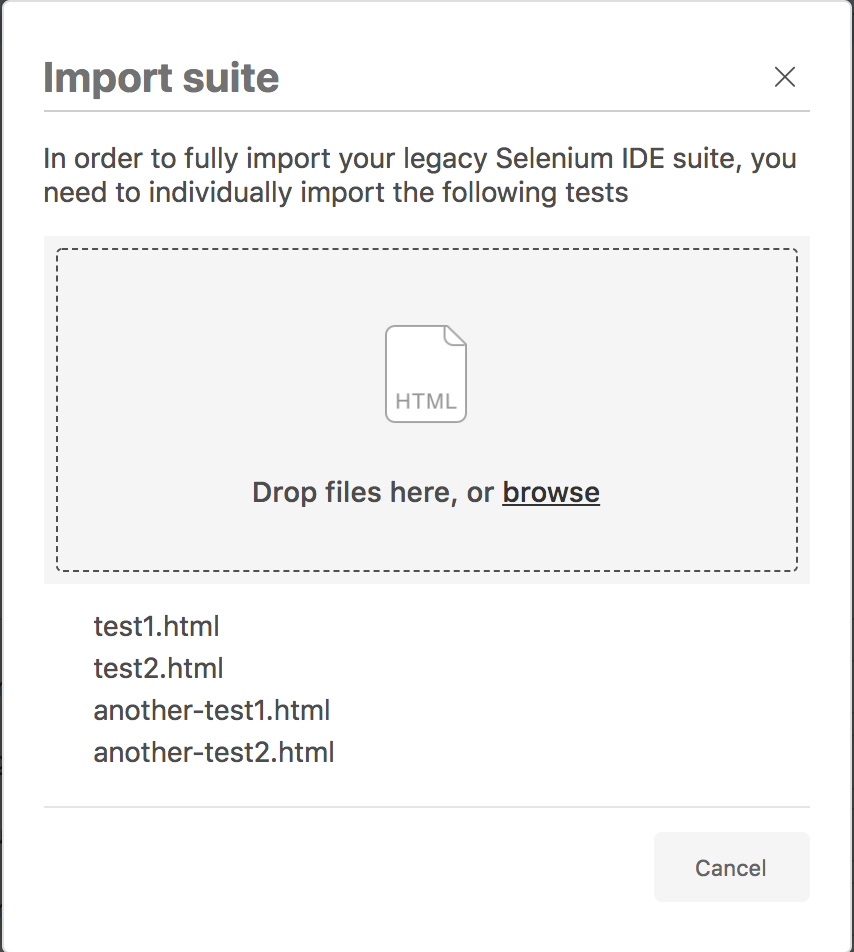The image size is (854, 952).
Task: Click the Import suite dialog title
Action: point(161,77)
